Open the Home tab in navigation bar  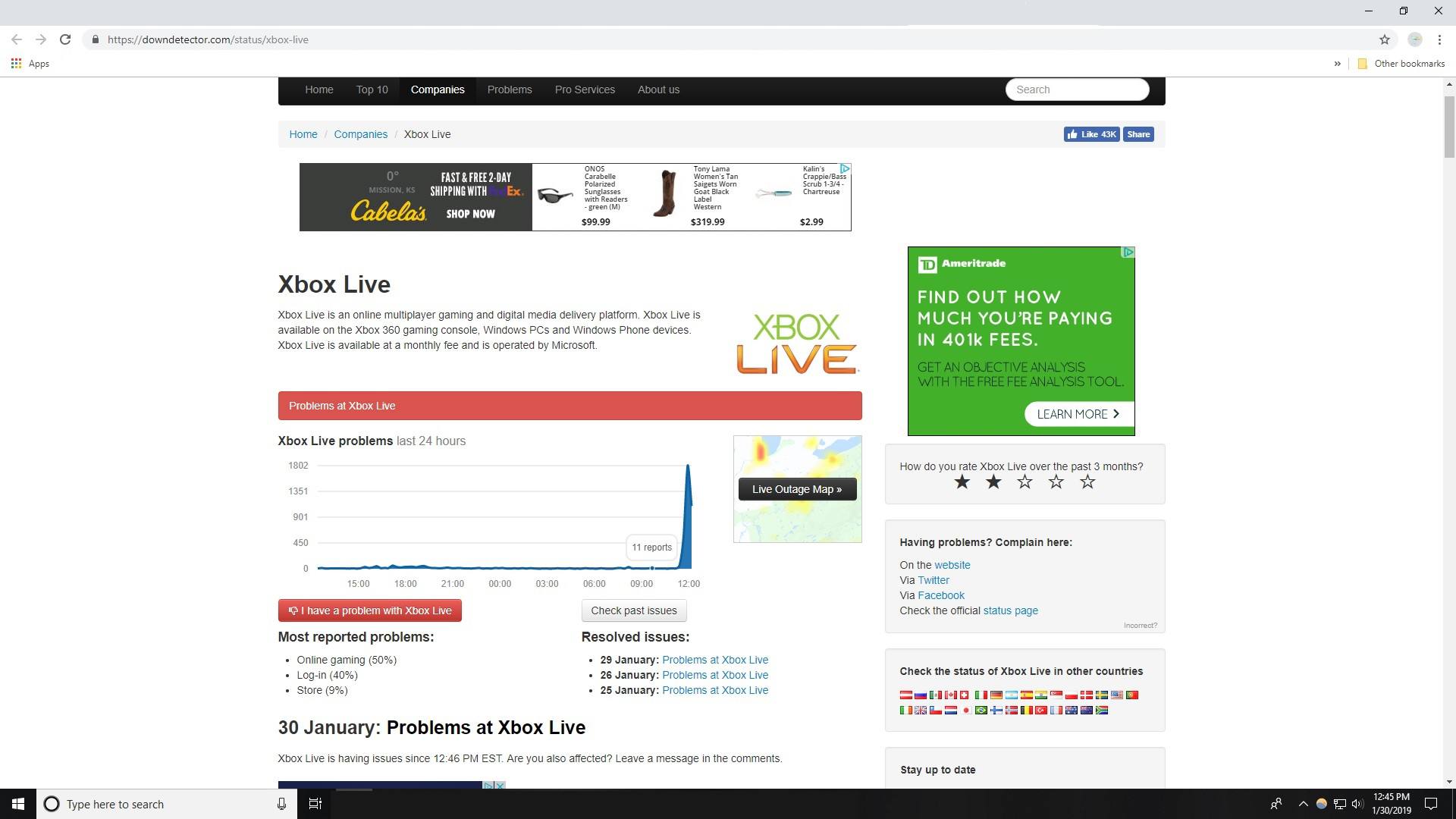pyautogui.click(x=319, y=89)
